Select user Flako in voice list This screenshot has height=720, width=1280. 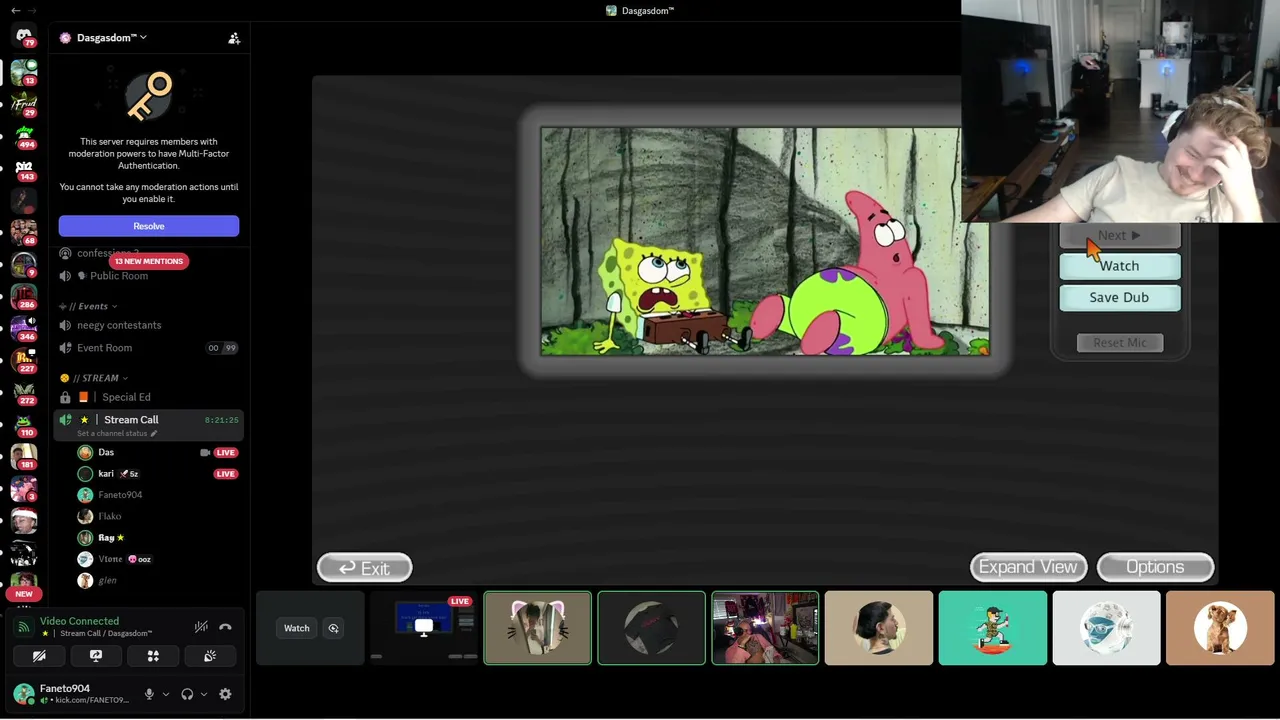coord(158,516)
